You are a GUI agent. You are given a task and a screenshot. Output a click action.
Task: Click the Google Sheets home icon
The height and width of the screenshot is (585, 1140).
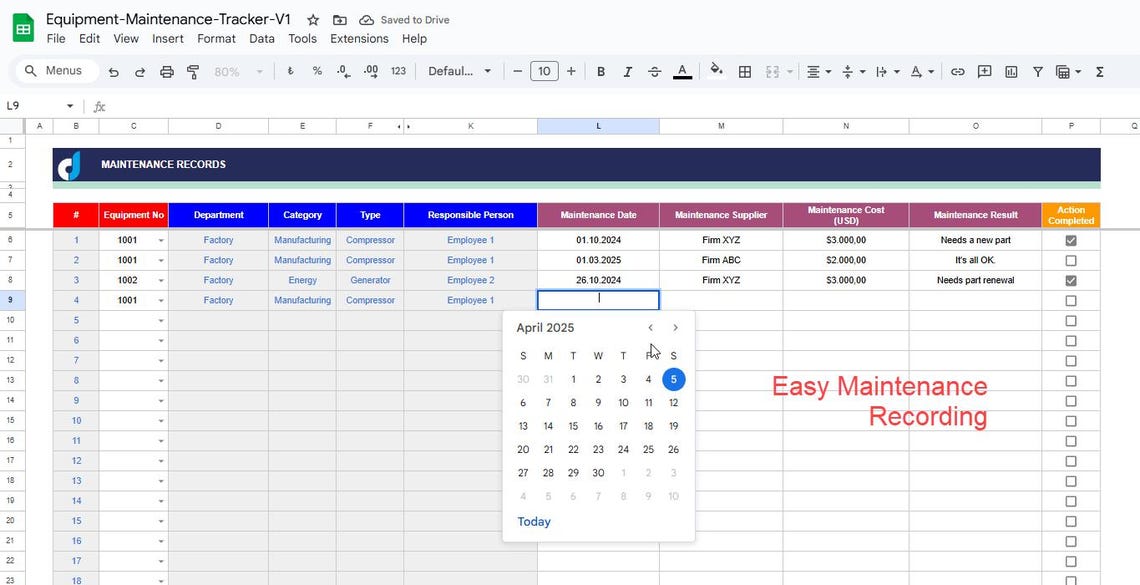click(23, 28)
